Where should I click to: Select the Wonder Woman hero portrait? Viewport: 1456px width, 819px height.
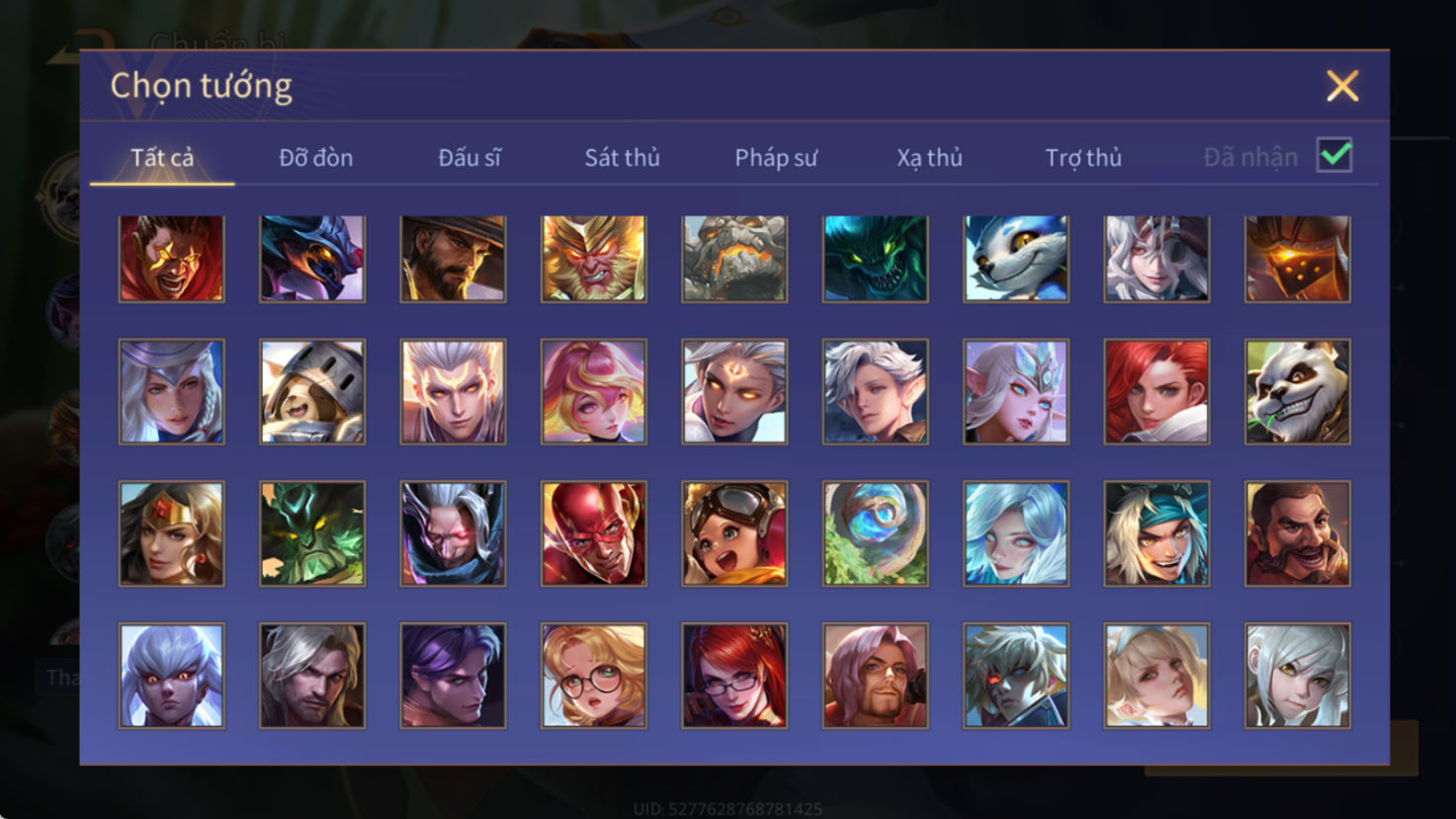pyautogui.click(x=172, y=533)
